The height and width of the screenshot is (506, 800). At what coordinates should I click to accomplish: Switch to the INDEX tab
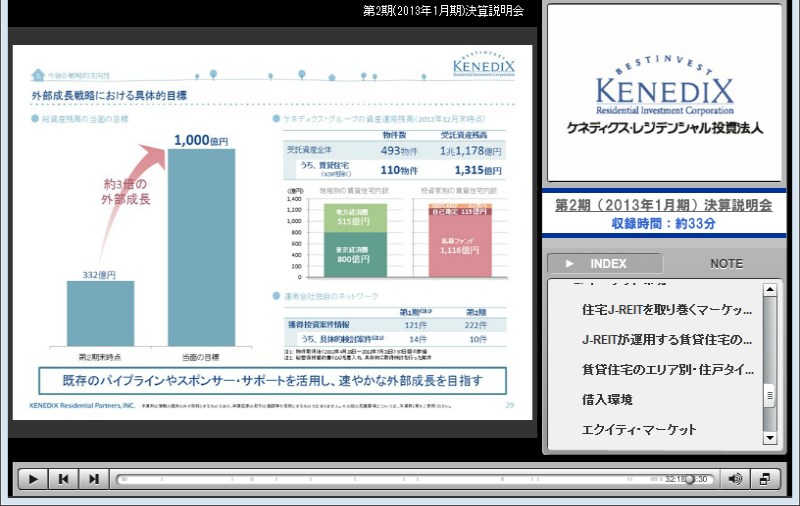[605, 264]
